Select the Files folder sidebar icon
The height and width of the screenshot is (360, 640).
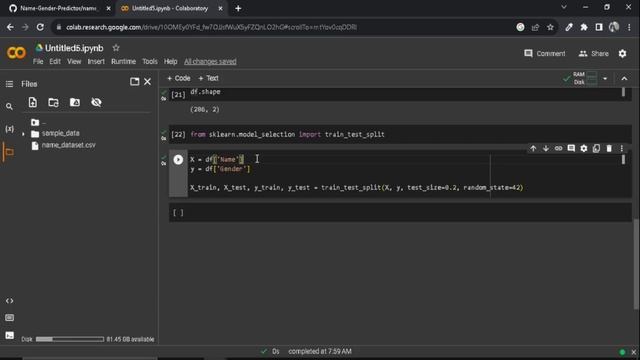click(x=9, y=152)
